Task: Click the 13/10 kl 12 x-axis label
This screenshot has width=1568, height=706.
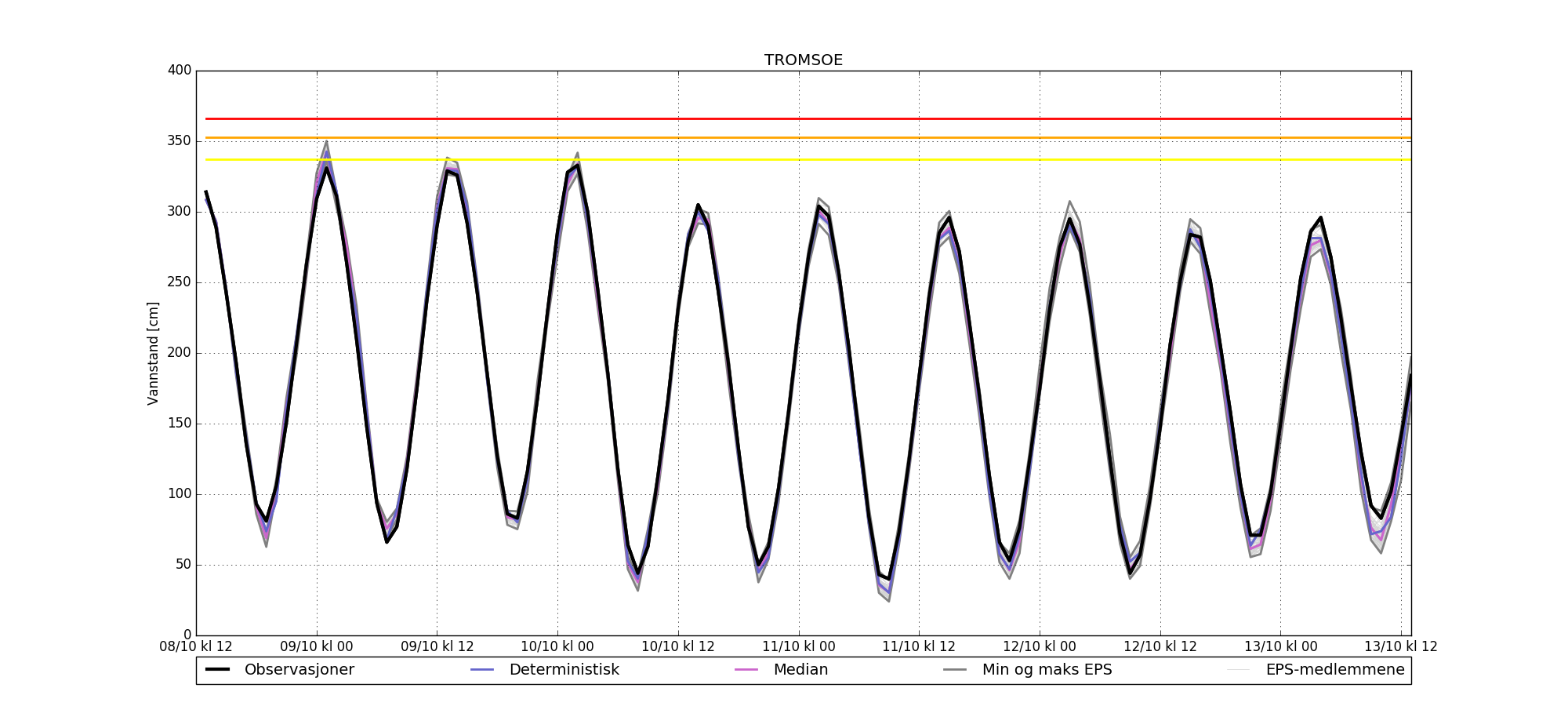Action: [x=1400, y=647]
